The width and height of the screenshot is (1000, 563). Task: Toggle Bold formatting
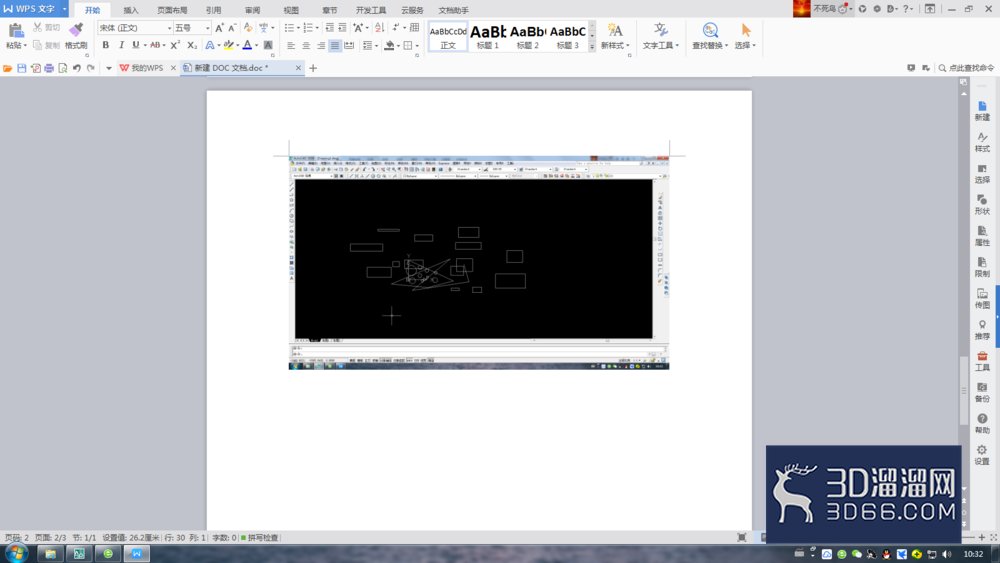click(x=106, y=45)
